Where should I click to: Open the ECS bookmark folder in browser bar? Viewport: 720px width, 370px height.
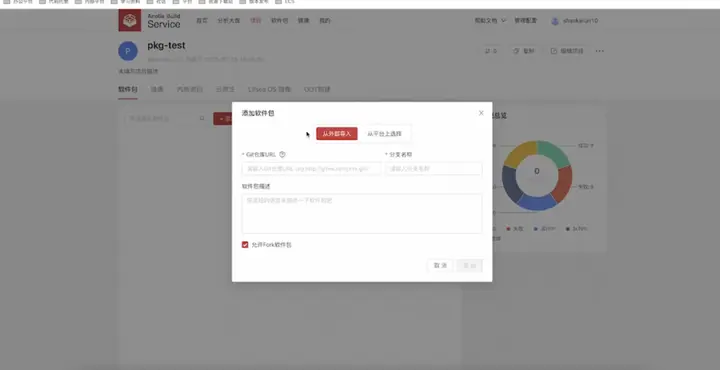point(284,2)
